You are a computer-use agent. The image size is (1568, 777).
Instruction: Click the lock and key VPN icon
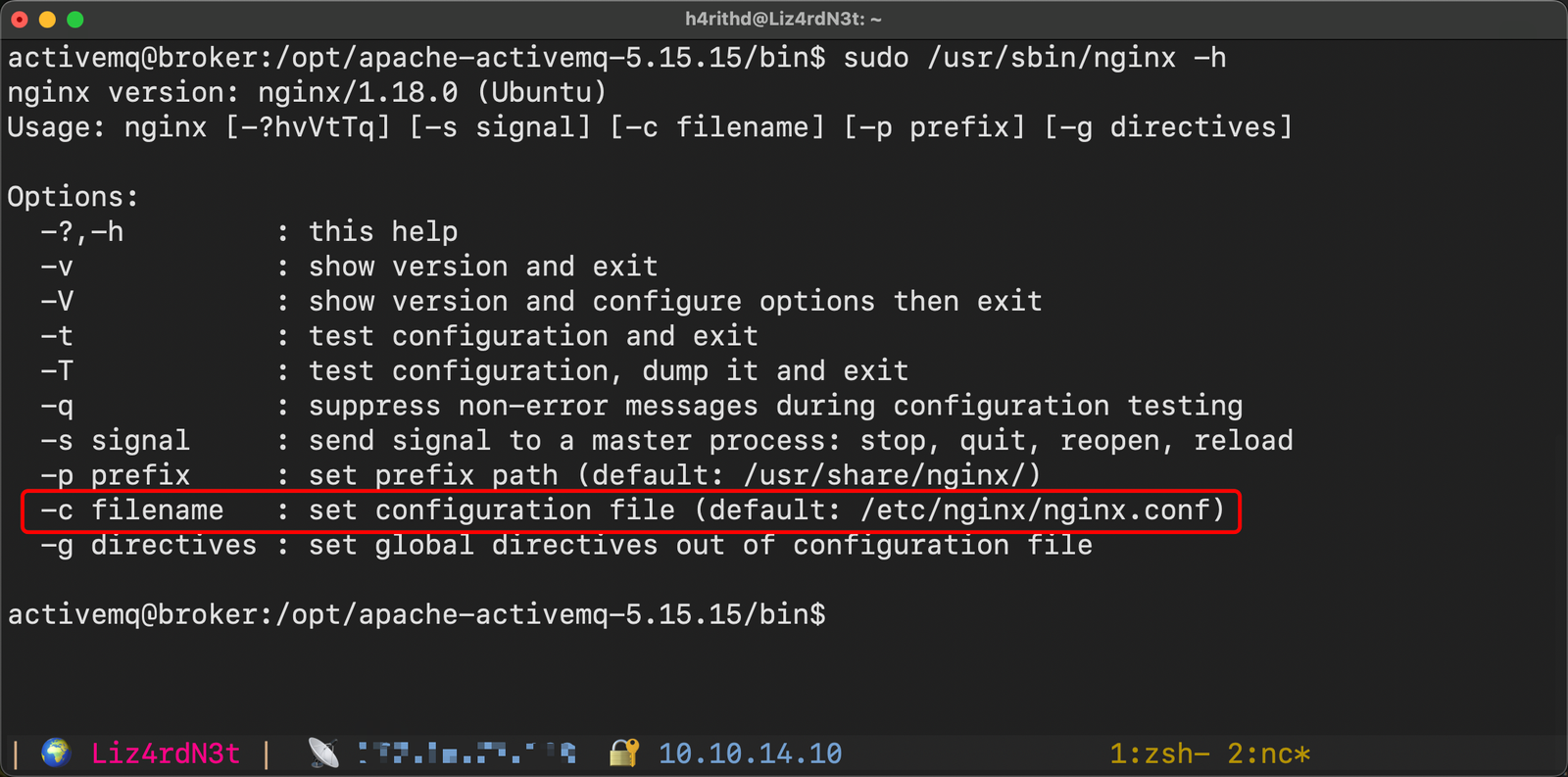pos(624,753)
